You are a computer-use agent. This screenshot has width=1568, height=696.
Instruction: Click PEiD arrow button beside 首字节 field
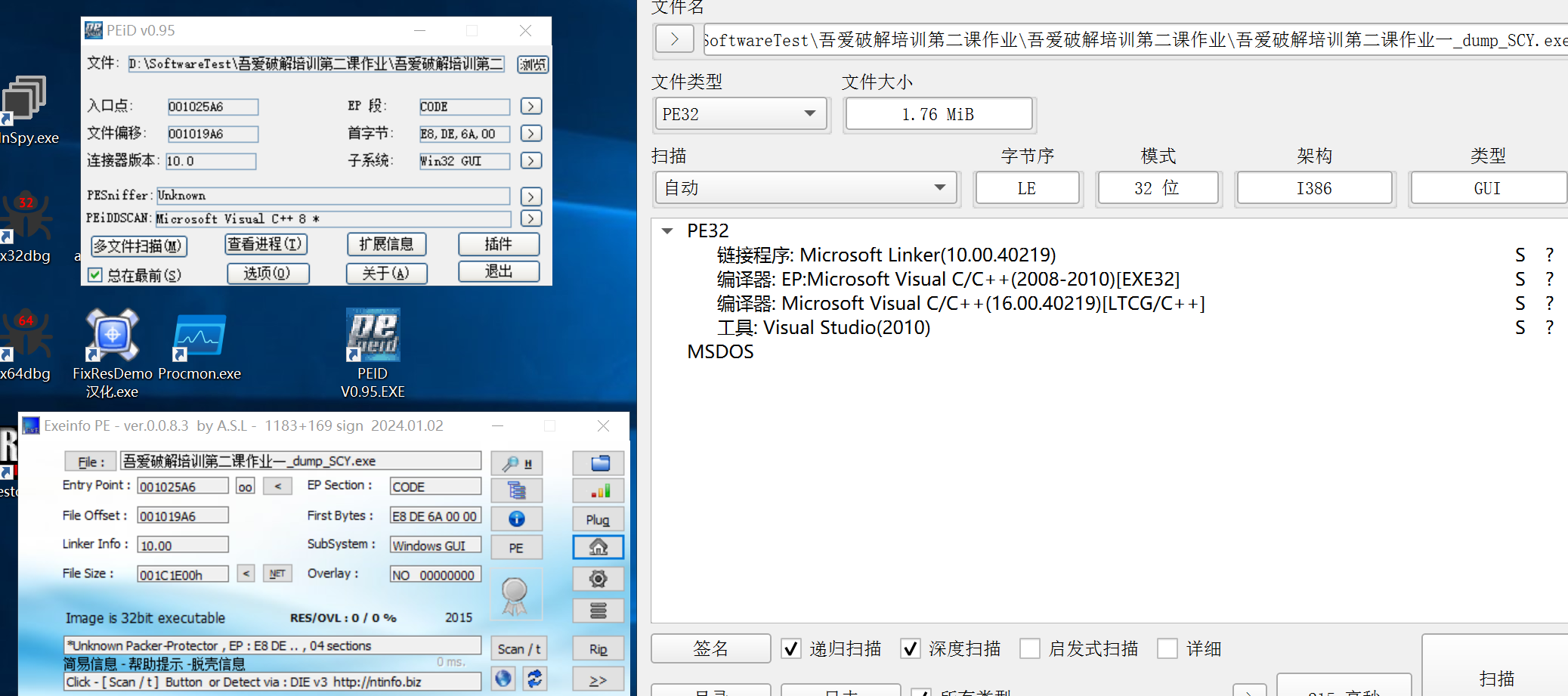point(531,134)
